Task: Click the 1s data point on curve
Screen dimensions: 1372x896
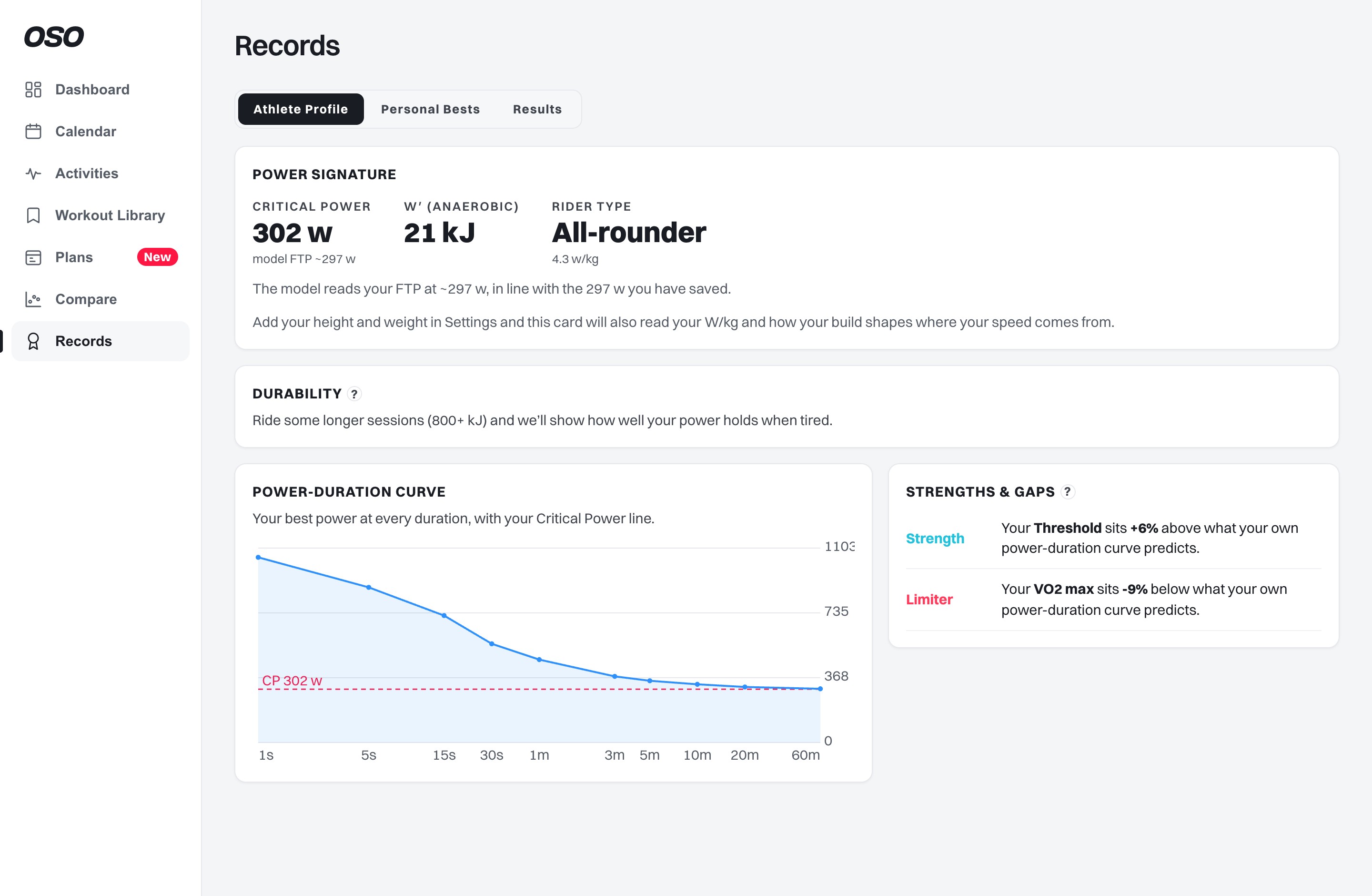Action: tap(258, 558)
